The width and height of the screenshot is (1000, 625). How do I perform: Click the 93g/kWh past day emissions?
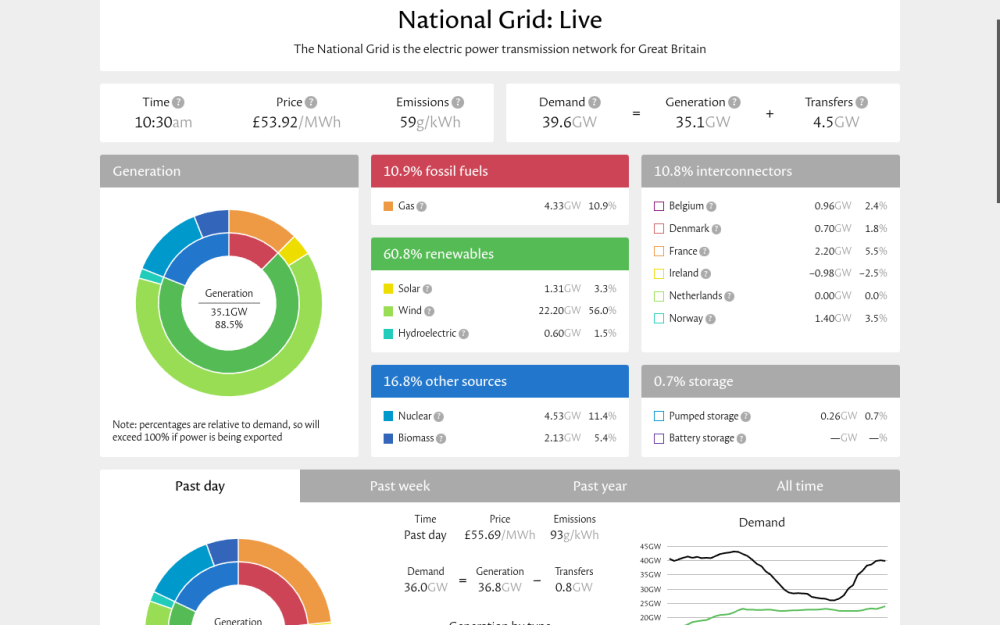click(x=575, y=535)
